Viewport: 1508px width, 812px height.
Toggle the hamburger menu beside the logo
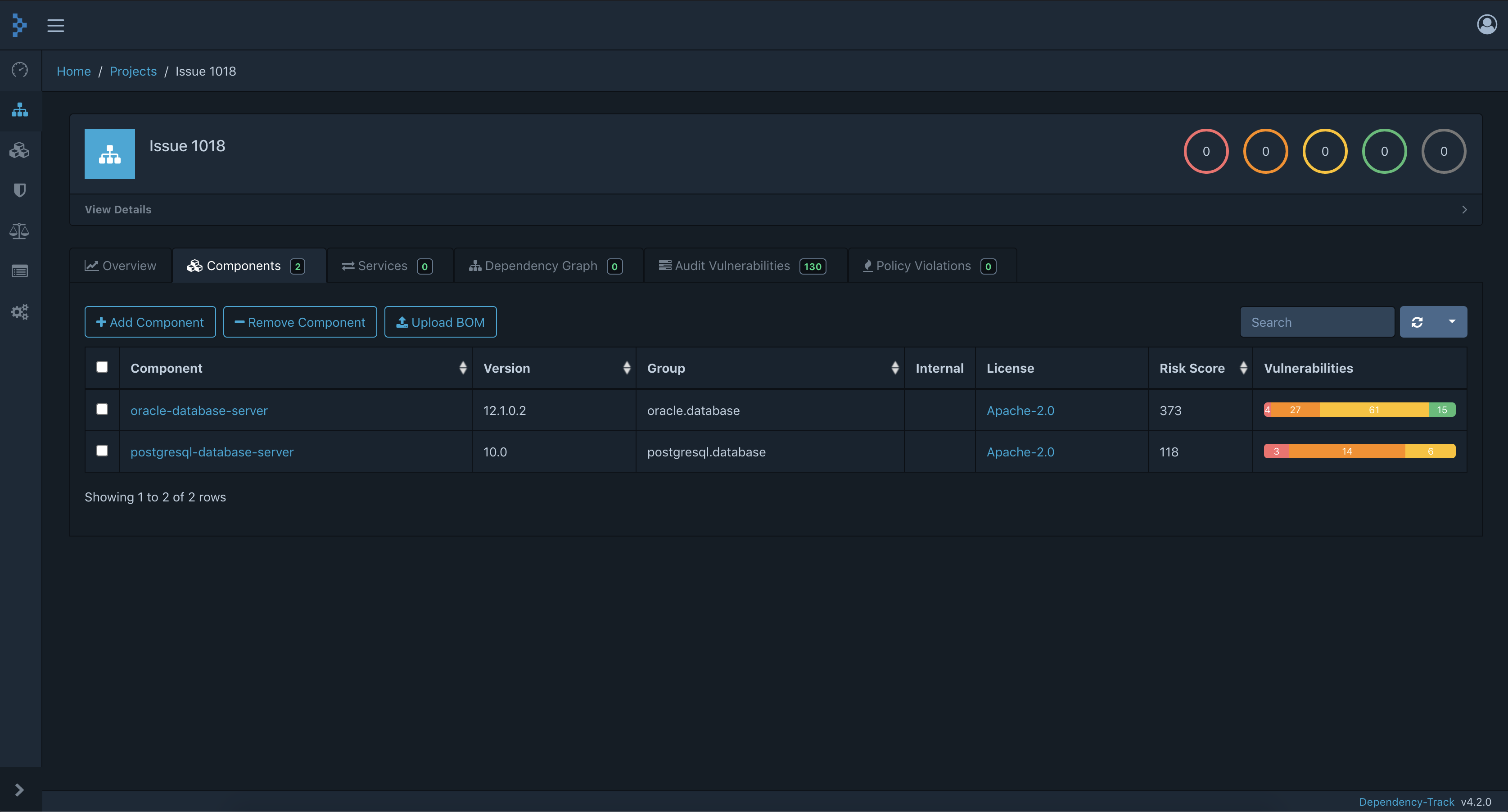(56, 25)
